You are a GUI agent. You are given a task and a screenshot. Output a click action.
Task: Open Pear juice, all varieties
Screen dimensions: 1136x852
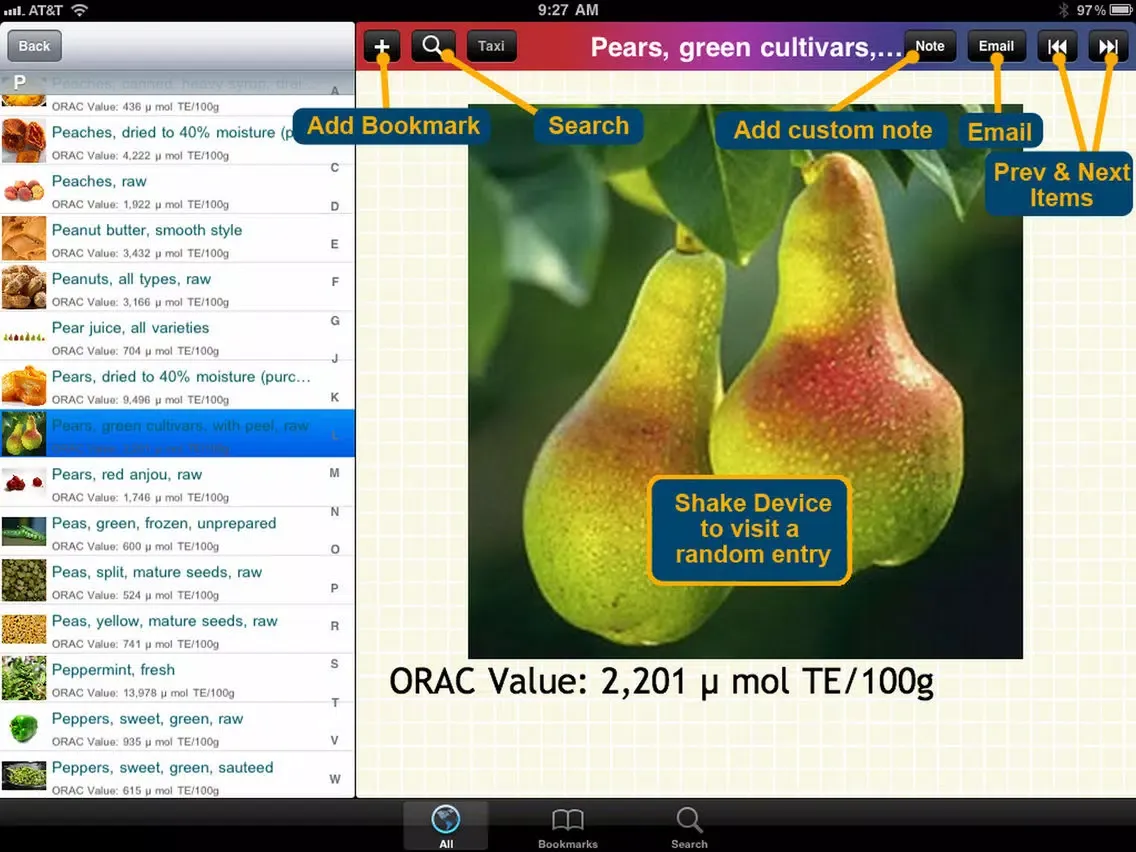[x=178, y=337]
